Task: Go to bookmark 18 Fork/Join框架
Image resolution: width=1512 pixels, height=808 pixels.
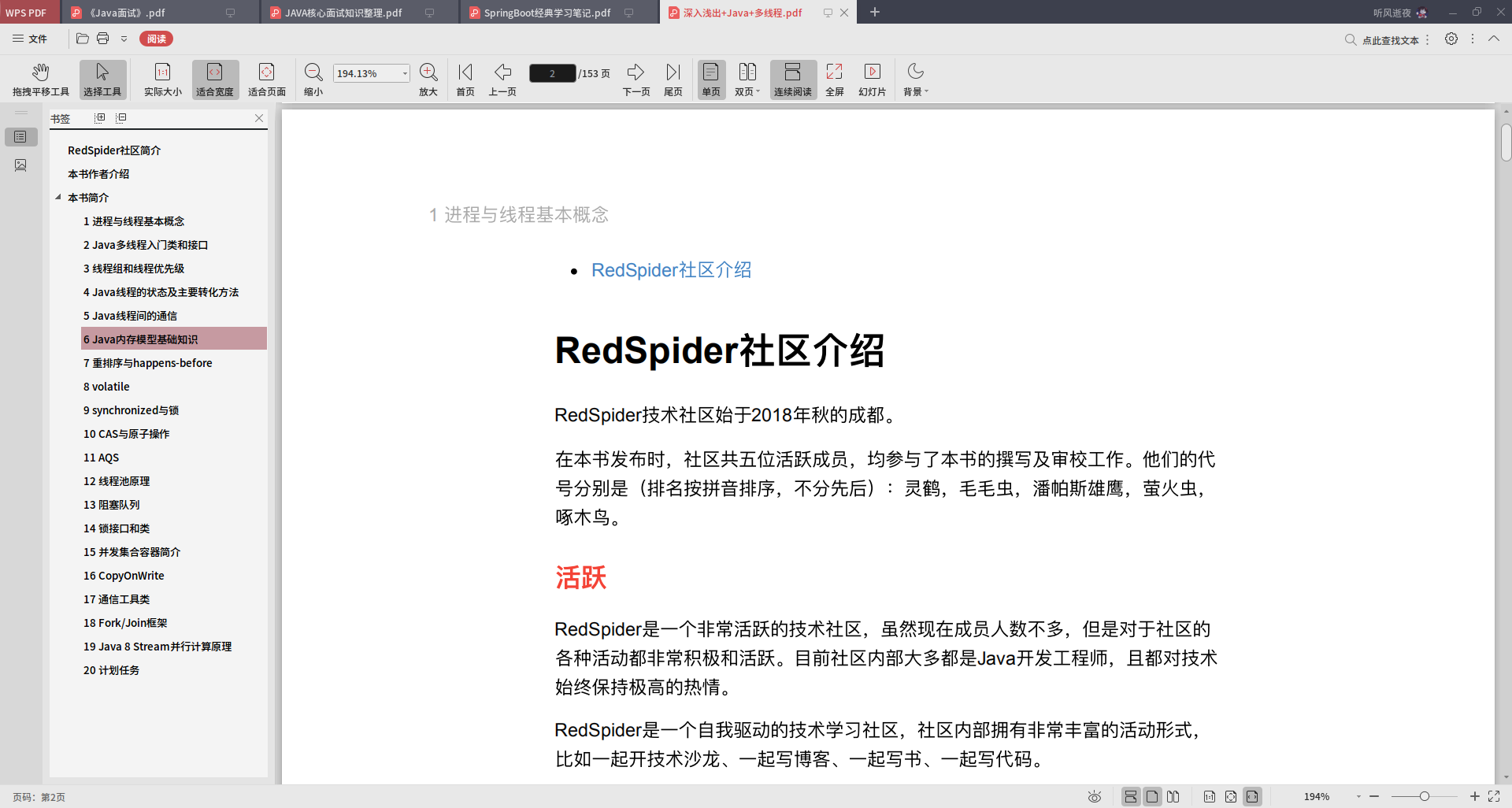Action: (x=125, y=623)
